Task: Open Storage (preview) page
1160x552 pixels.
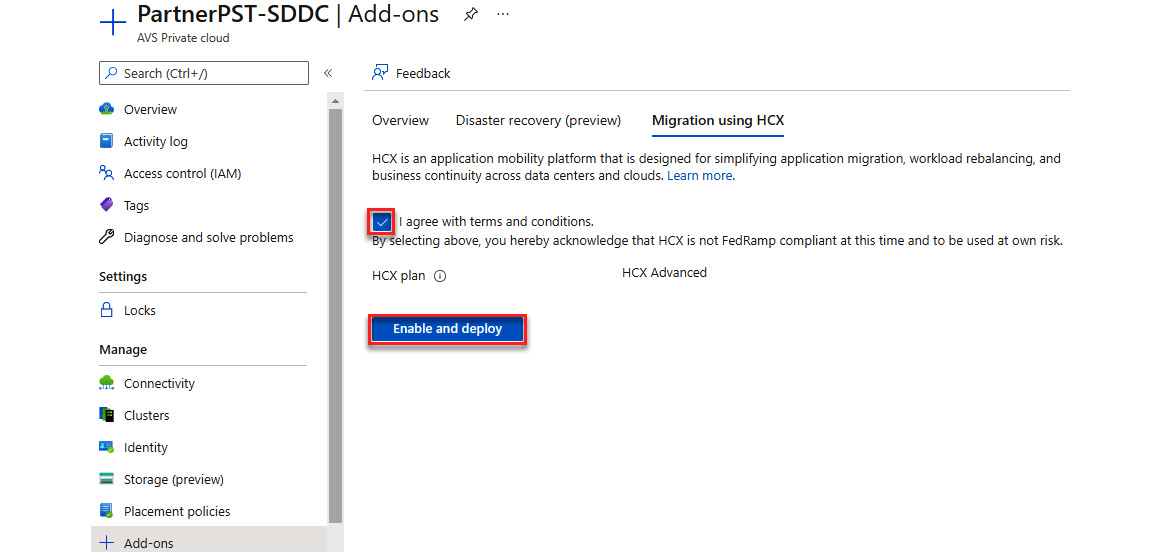Action: tap(174, 479)
